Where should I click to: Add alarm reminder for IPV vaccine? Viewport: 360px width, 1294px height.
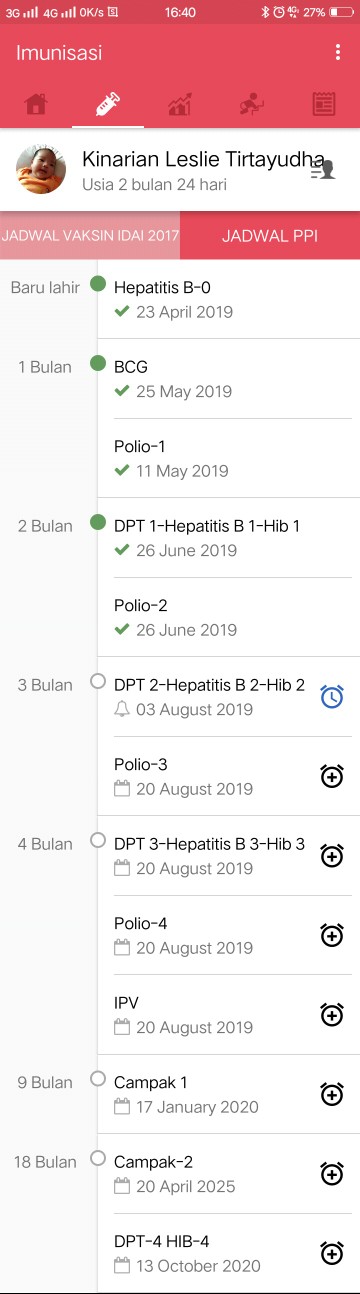(x=332, y=1014)
